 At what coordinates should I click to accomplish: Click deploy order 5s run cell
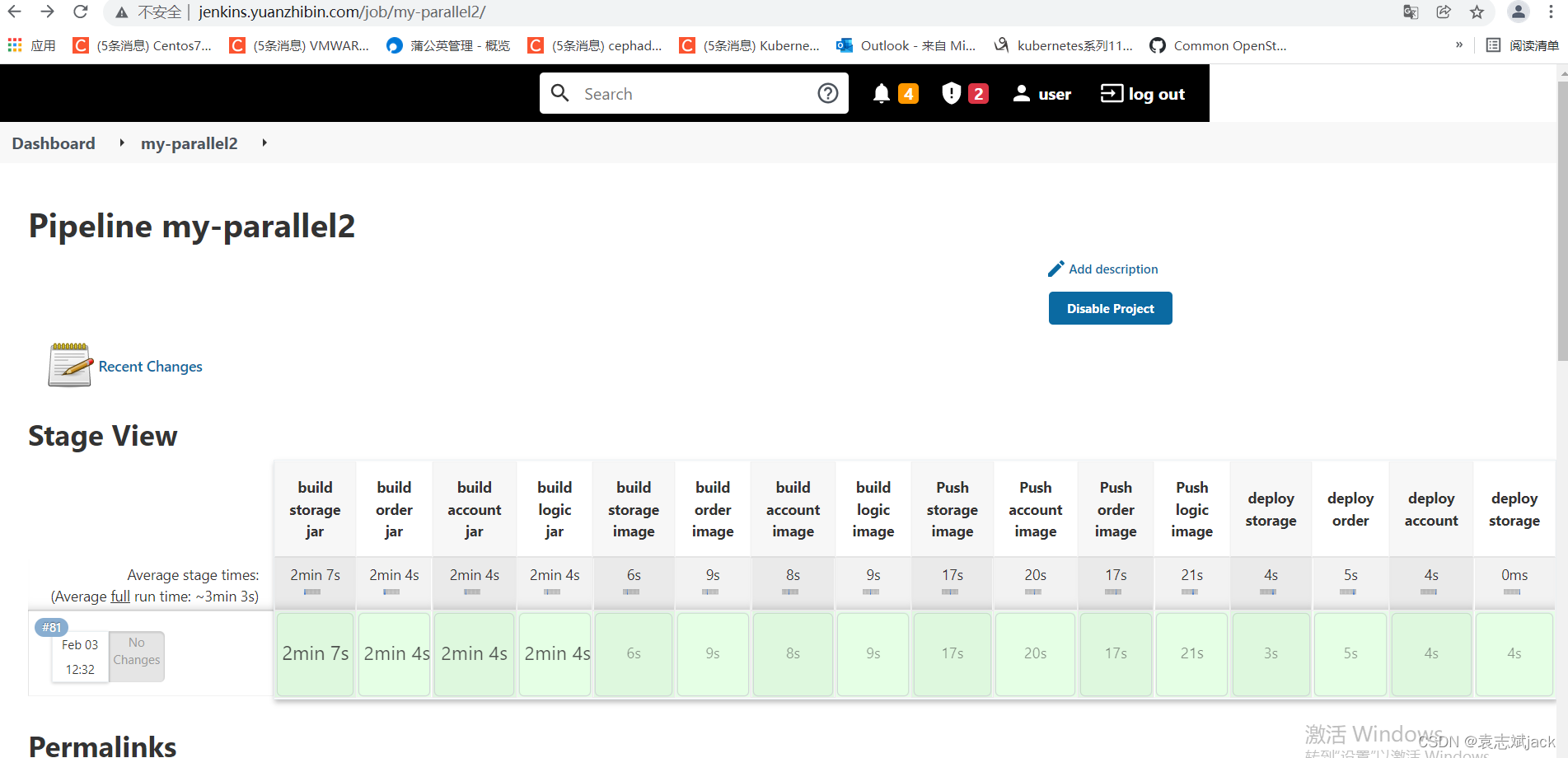coord(1351,654)
